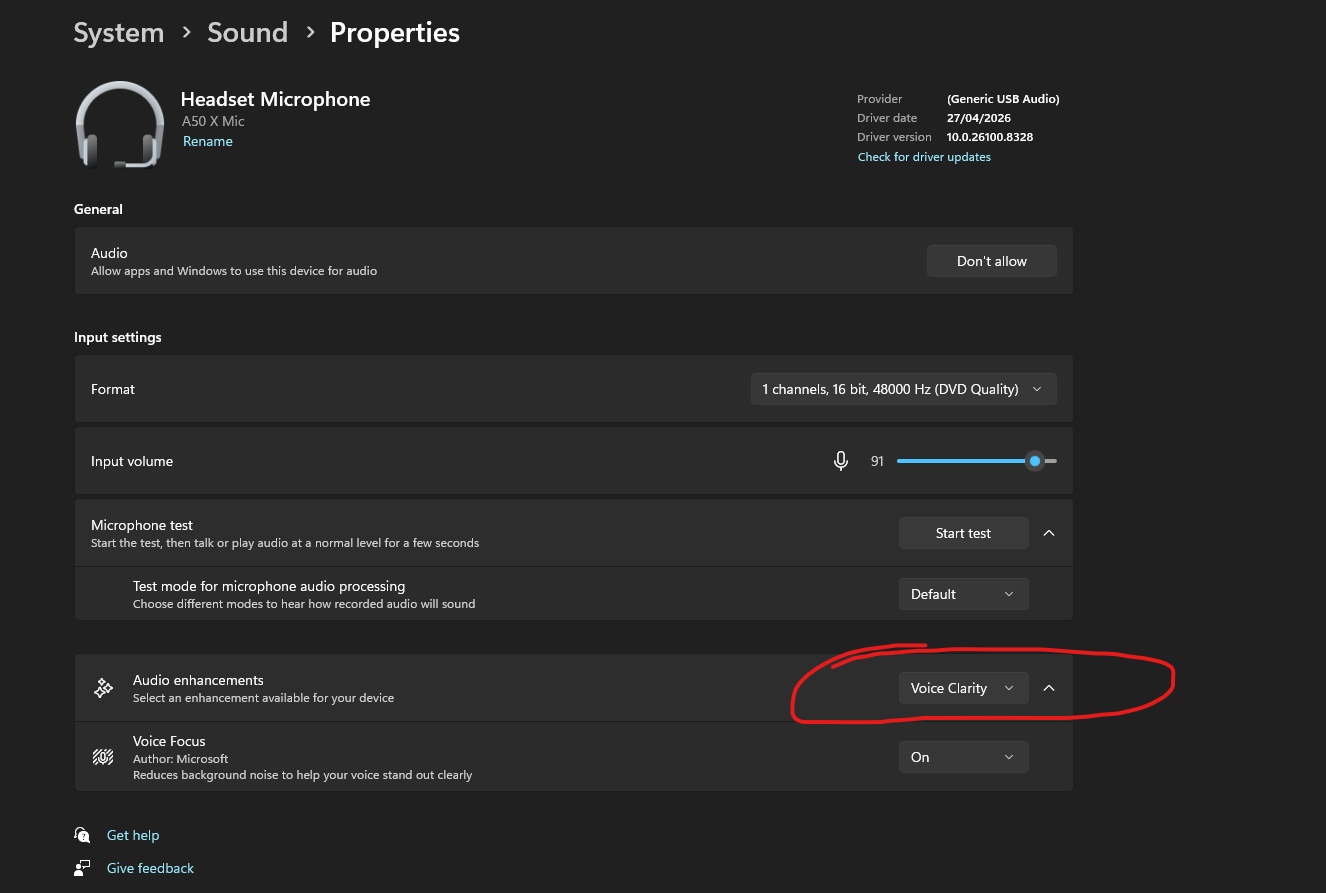The height and width of the screenshot is (893, 1326).
Task: Open the Format dropdown
Action: [903, 389]
